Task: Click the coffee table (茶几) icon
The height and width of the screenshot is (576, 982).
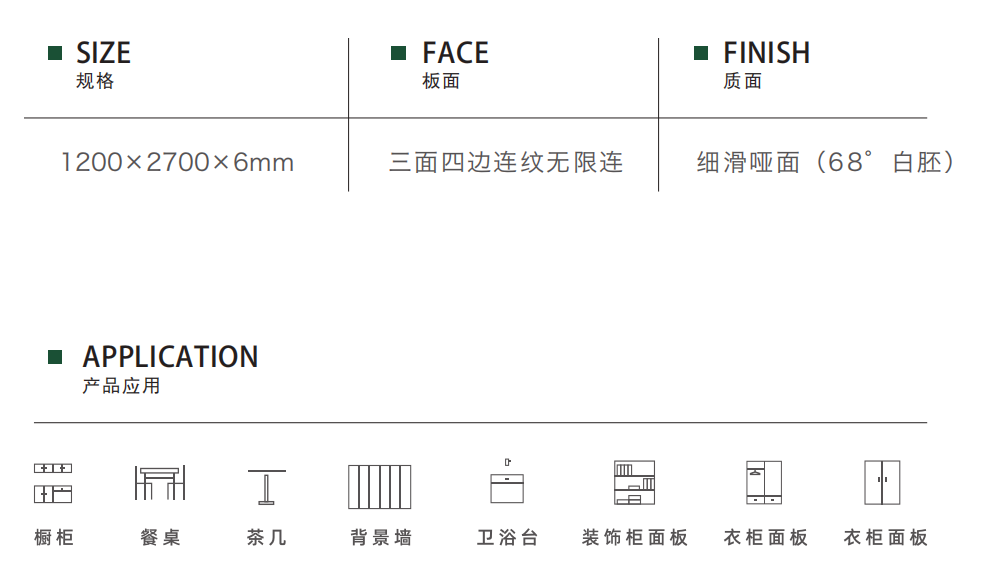Action: (x=266, y=486)
